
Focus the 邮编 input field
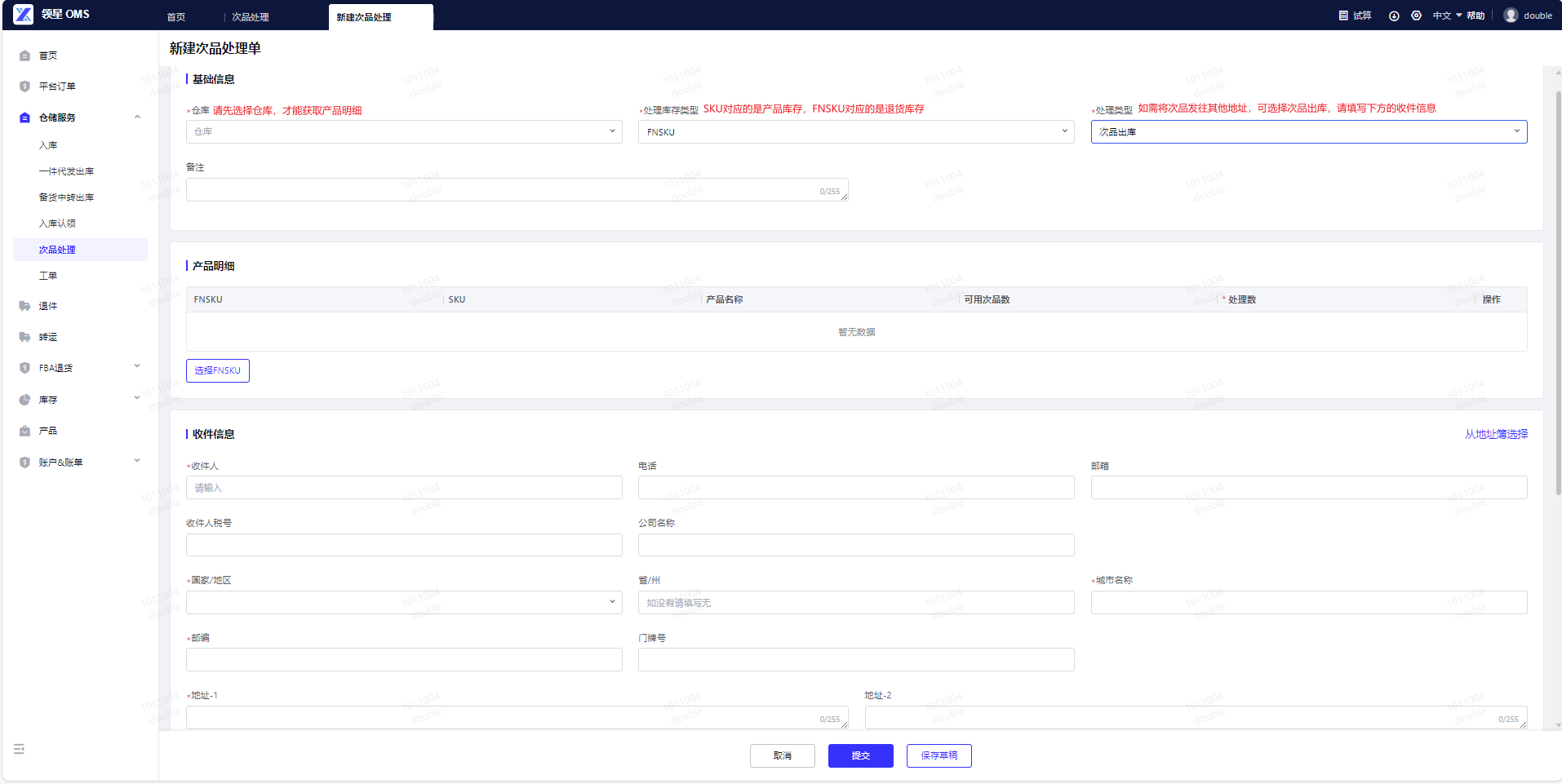[404, 659]
